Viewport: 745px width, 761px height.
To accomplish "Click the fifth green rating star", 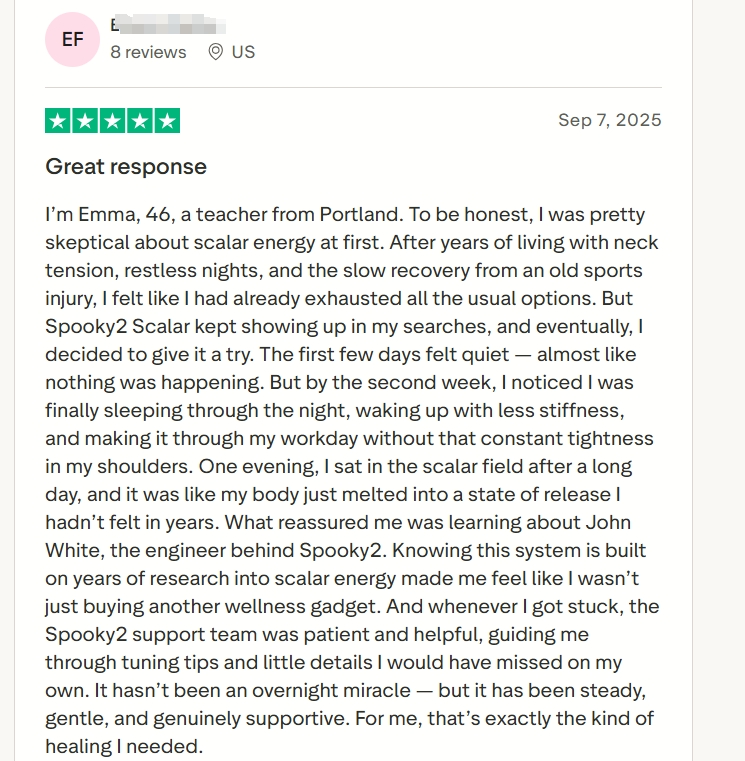I will tap(166, 121).
